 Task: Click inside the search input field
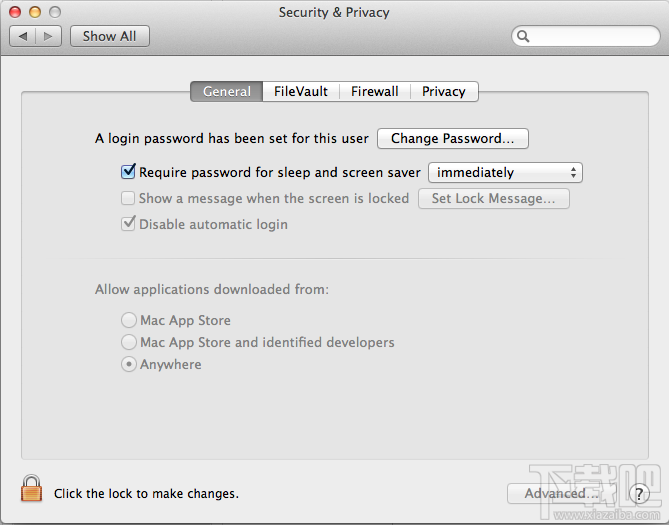click(x=586, y=36)
